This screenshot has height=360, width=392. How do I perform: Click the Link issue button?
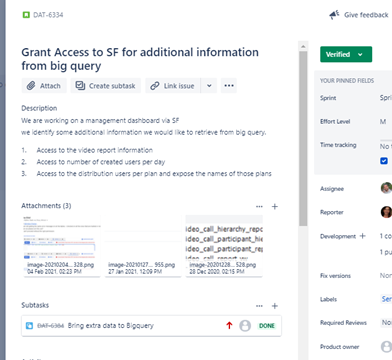[x=173, y=86]
